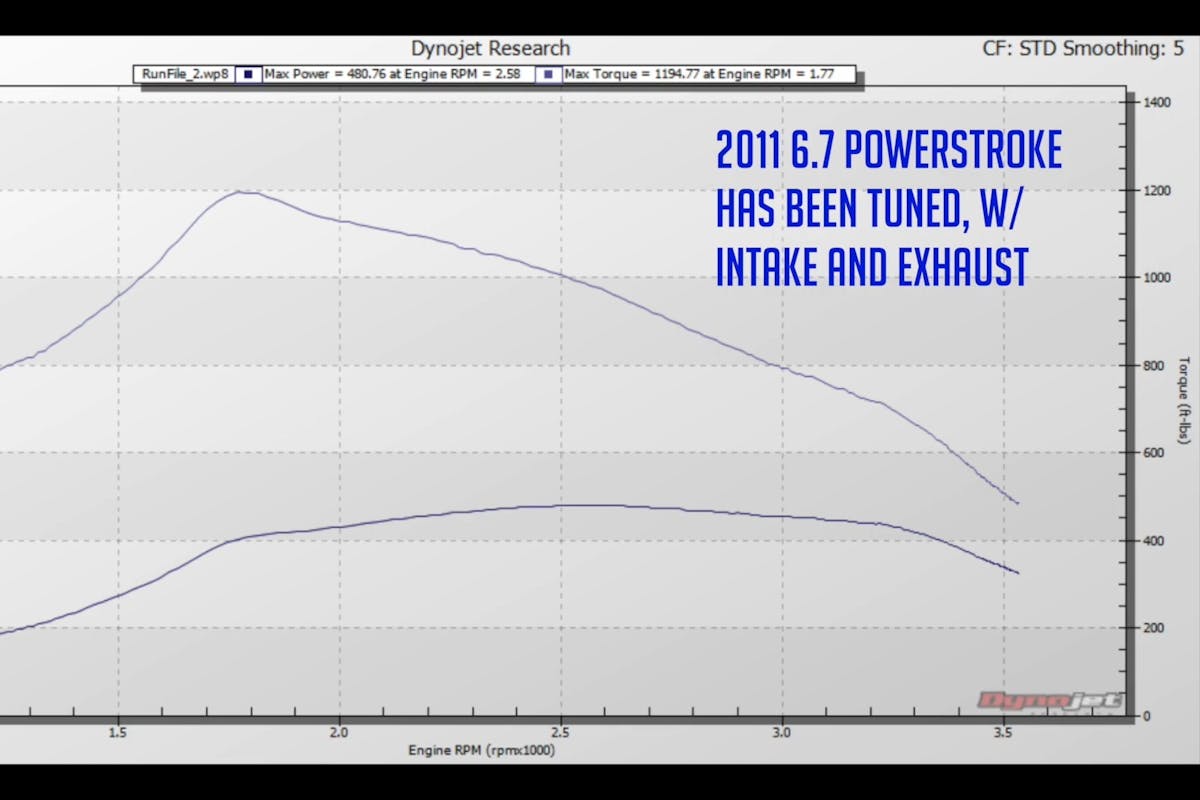Click the Torque (ft-lbs) axis label
The width and height of the screenshot is (1200, 800).
pos(1184,400)
